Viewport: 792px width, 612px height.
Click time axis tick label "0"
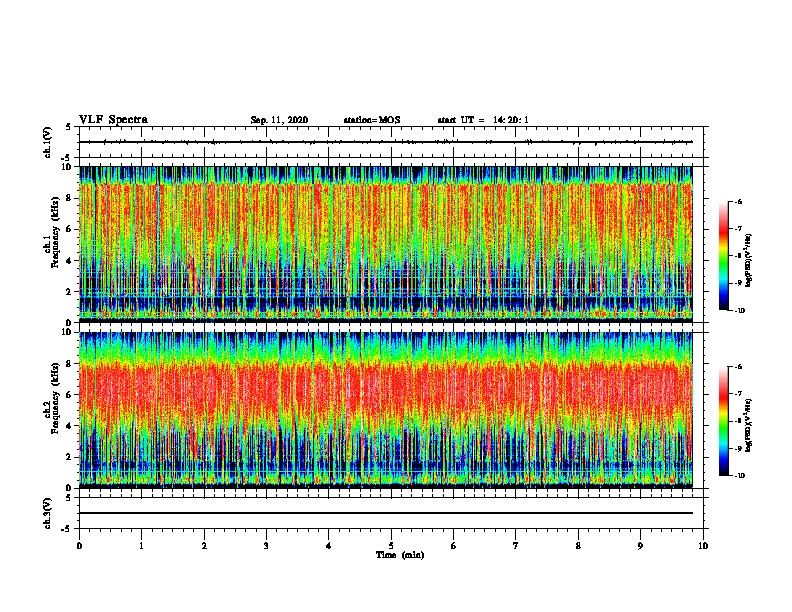point(79,546)
